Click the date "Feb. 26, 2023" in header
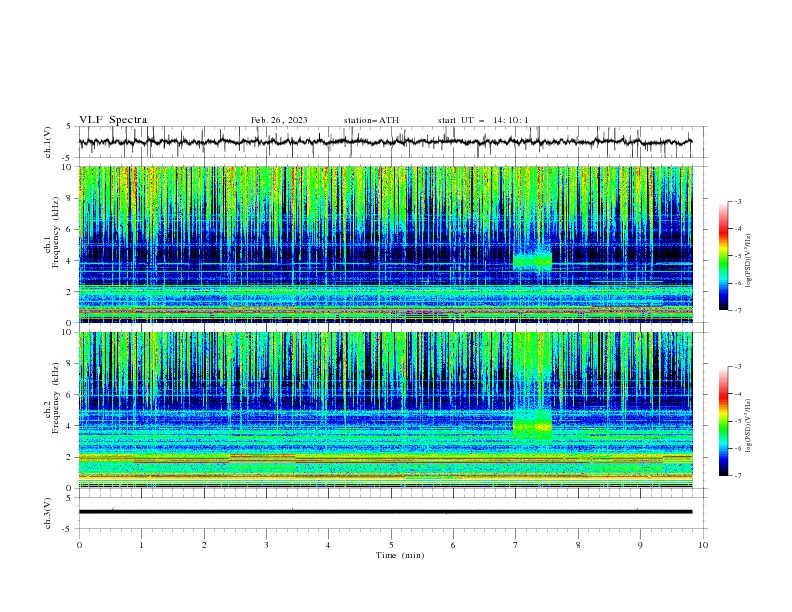The height and width of the screenshot is (612, 792). click(x=279, y=120)
